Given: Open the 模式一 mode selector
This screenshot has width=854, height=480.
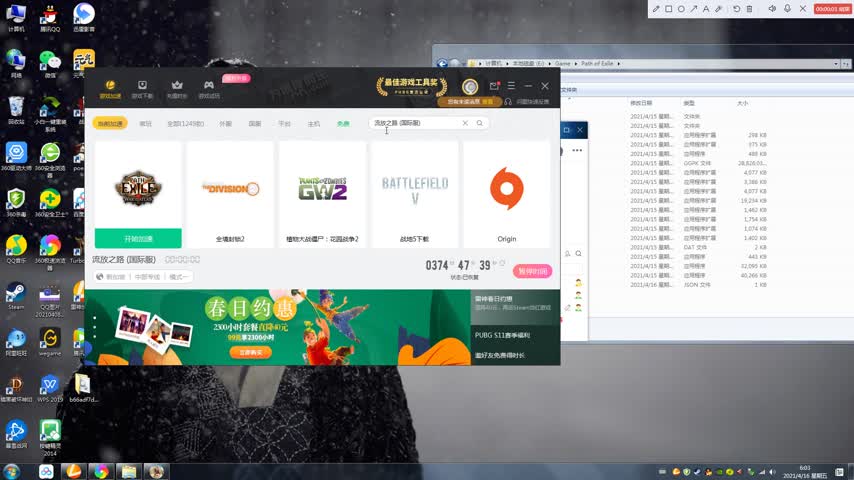Looking at the screenshot, I should tap(180, 277).
